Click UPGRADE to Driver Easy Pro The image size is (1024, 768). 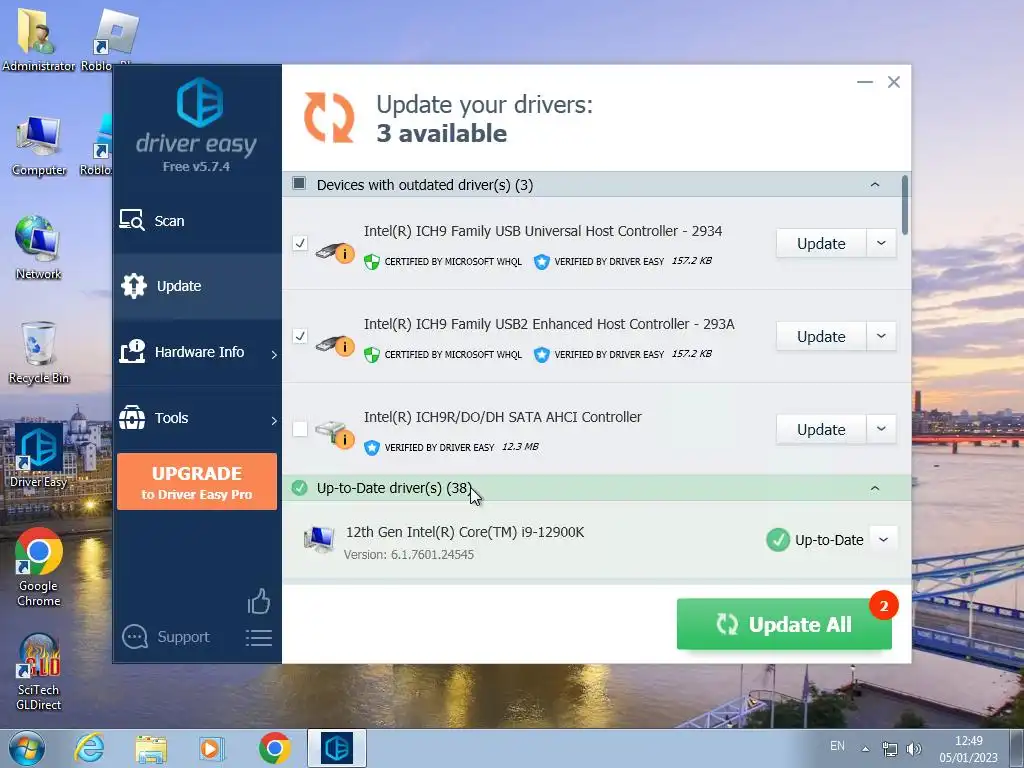click(x=197, y=481)
